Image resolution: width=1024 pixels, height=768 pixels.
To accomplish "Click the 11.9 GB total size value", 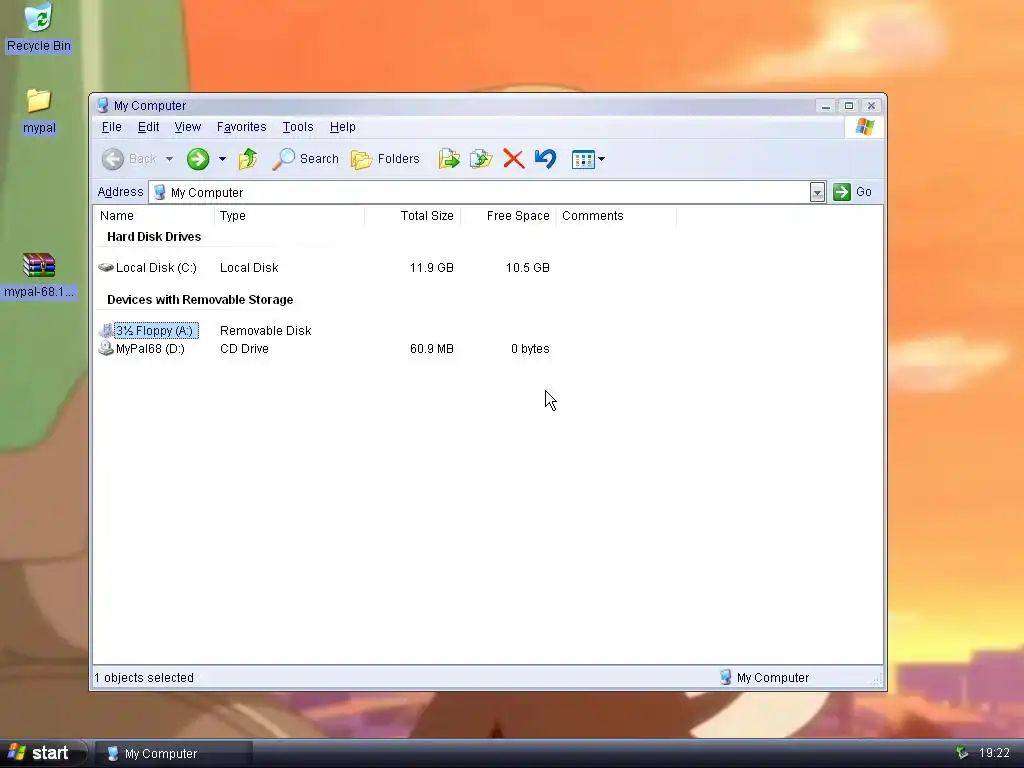I will [432, 268].
